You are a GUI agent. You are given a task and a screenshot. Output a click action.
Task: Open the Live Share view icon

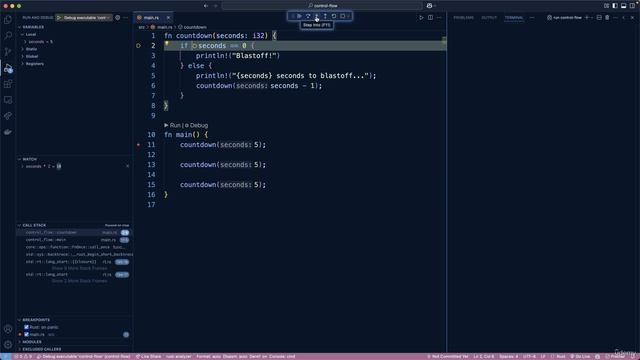(x=8, y=116)
